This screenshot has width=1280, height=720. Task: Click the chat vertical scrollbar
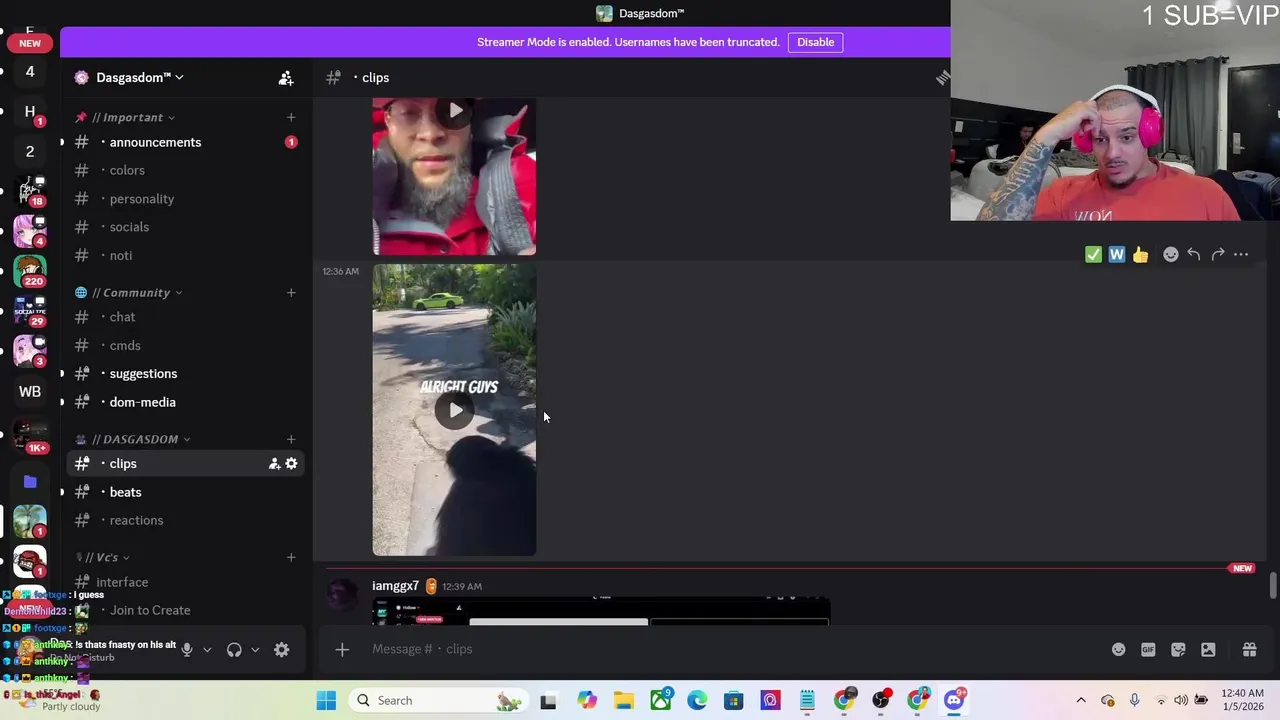1273,586
